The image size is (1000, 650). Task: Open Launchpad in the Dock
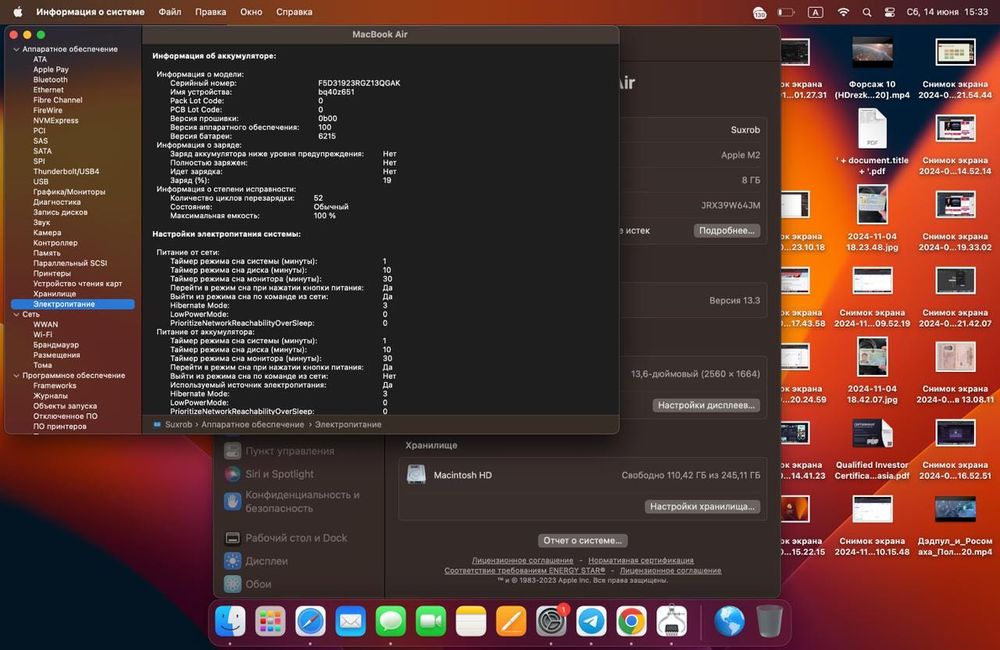coord(270,621)
